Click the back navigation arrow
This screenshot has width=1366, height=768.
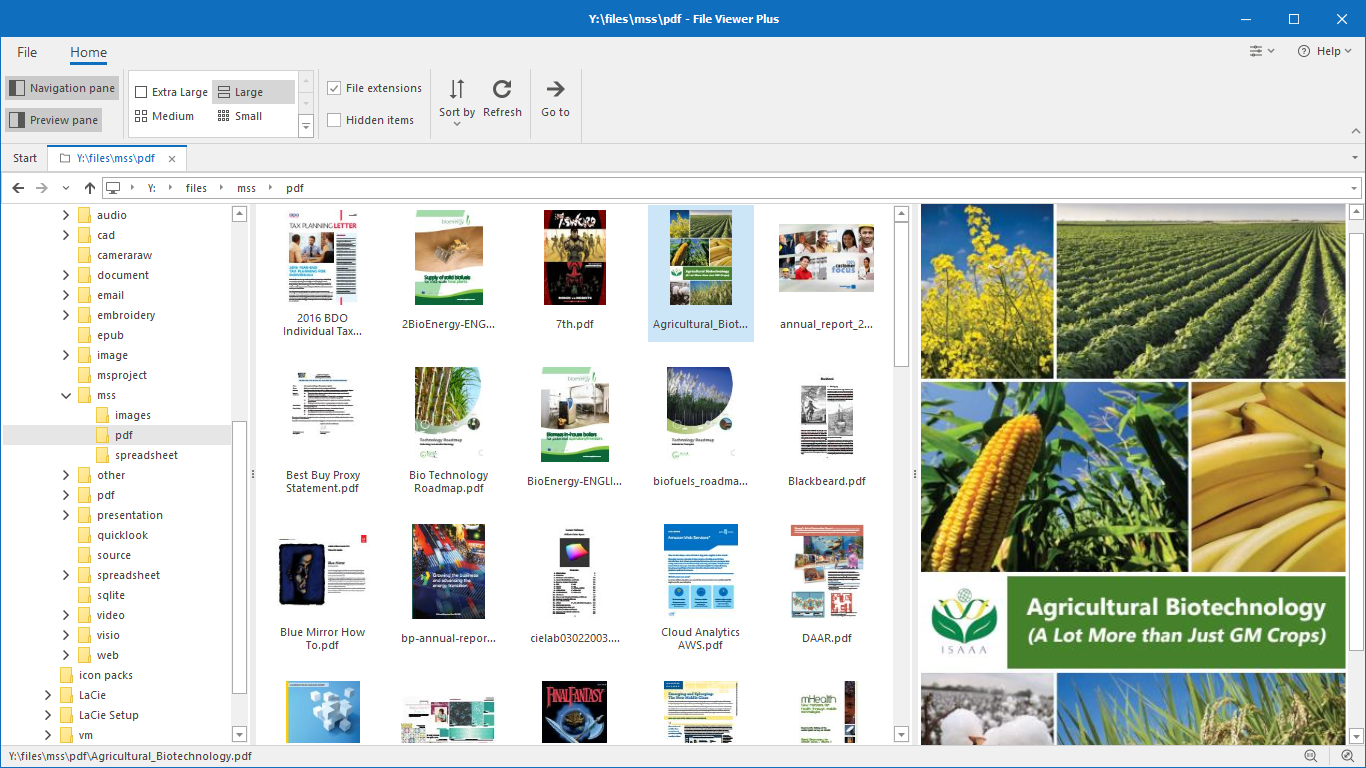pos(17,187)
